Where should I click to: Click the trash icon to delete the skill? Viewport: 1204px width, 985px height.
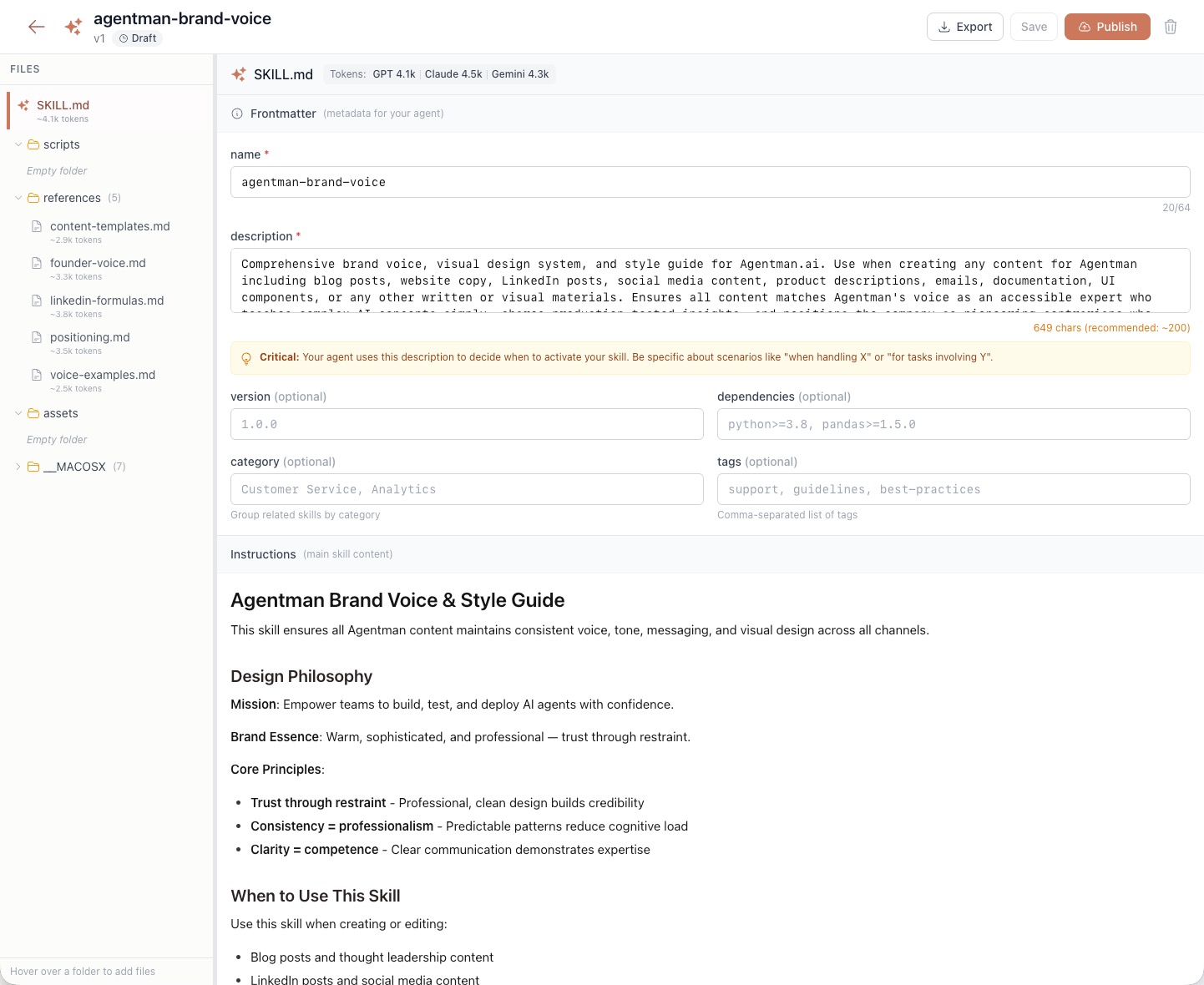1171,27
